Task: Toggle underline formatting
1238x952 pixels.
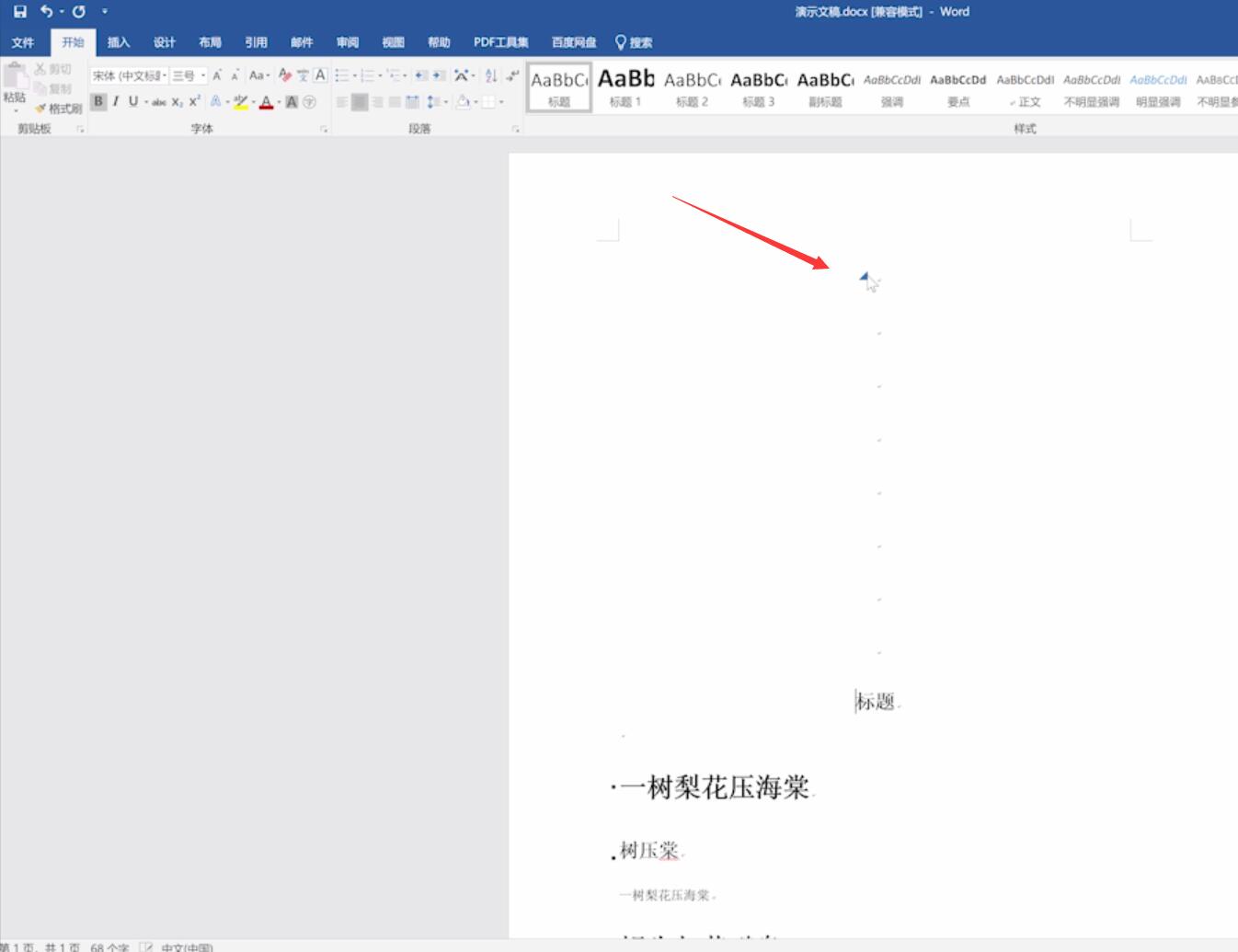Action: (133, 101)
